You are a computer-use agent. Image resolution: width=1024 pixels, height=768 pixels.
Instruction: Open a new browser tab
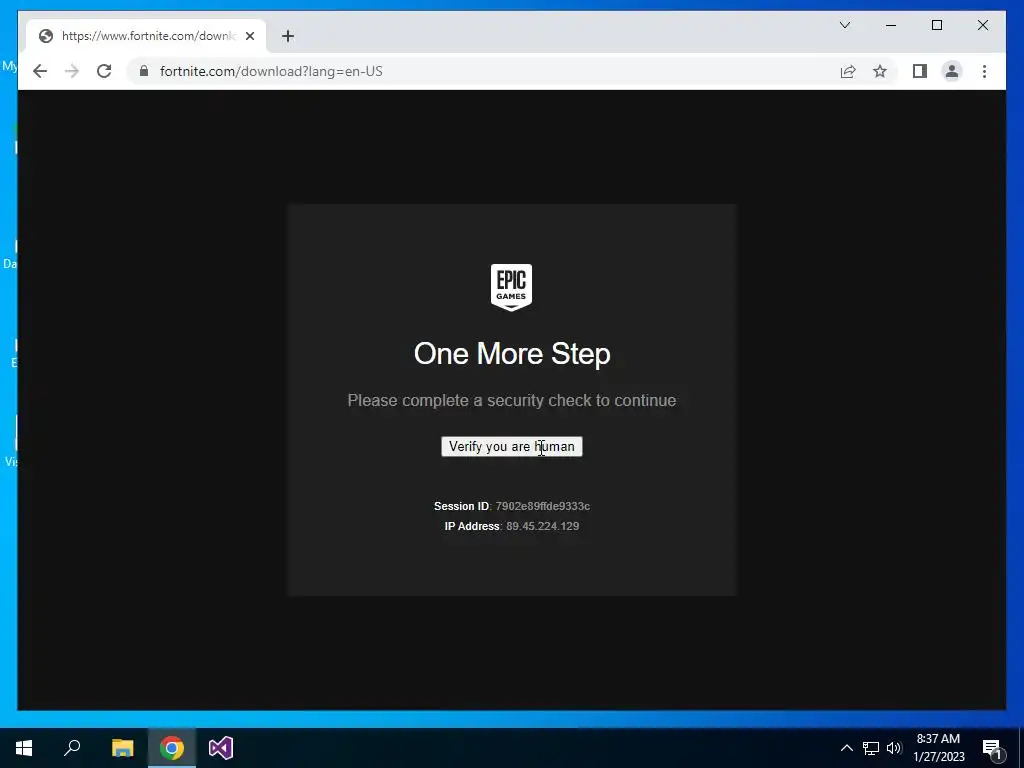point(288,36)
